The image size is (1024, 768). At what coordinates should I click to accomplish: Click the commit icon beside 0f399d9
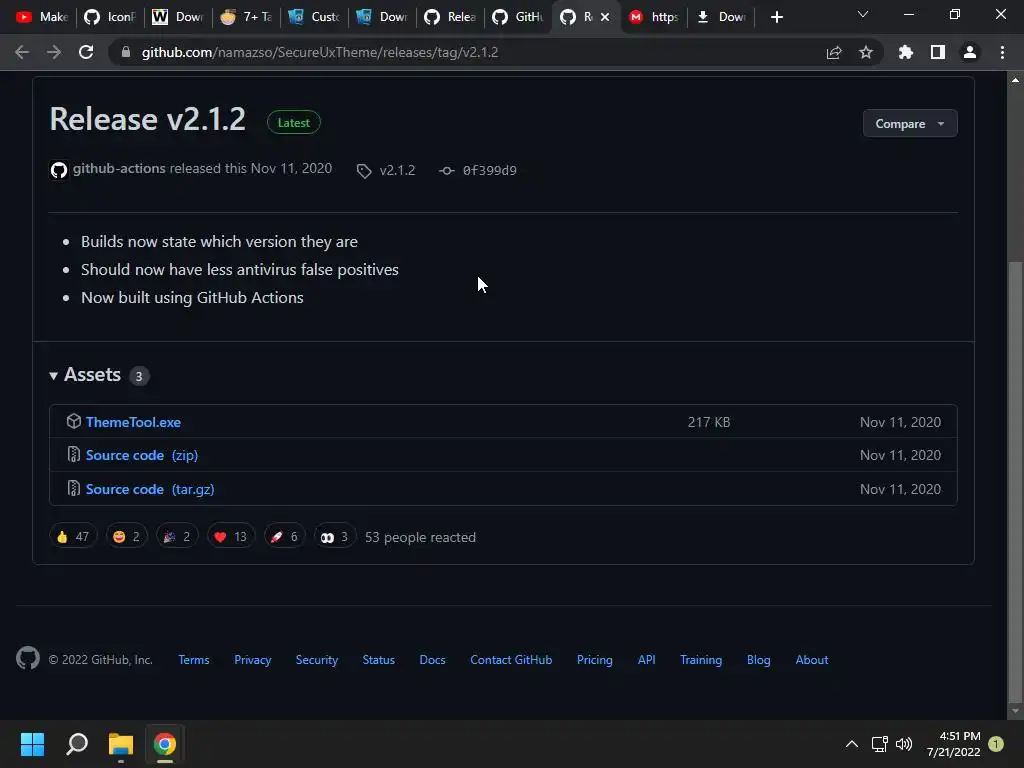click(447, 170)
